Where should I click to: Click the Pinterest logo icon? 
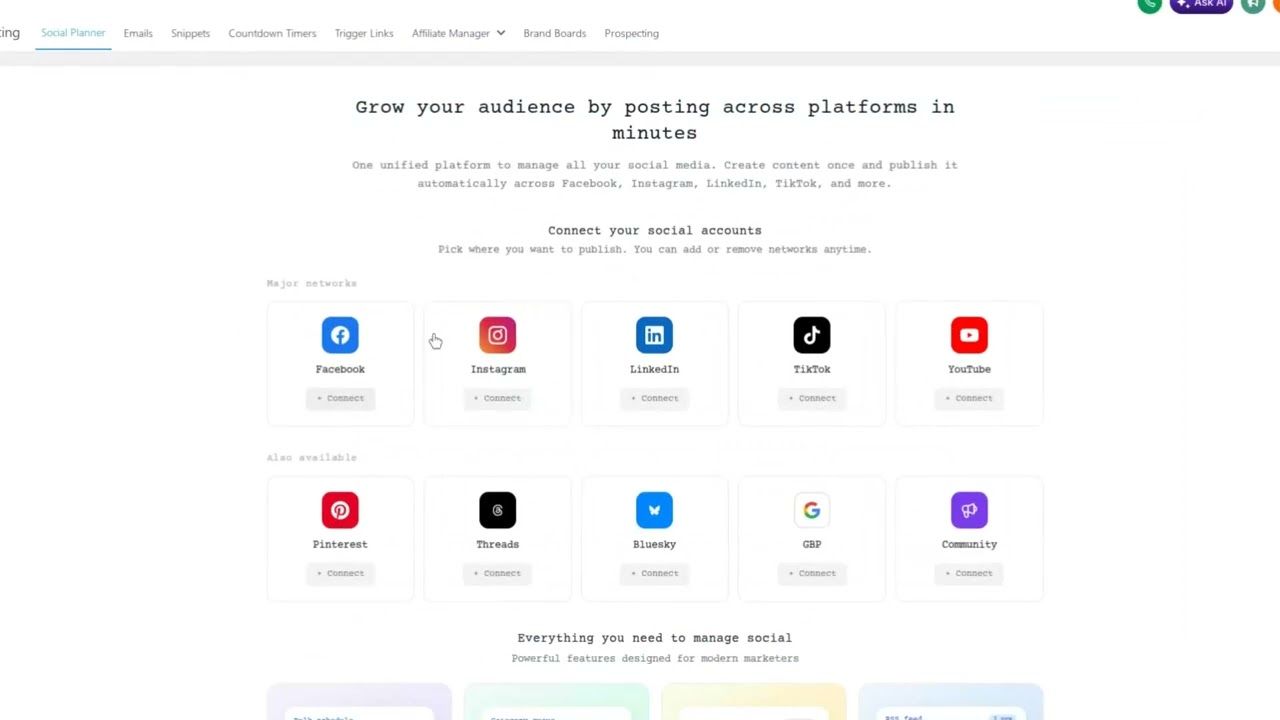point(340,510)
